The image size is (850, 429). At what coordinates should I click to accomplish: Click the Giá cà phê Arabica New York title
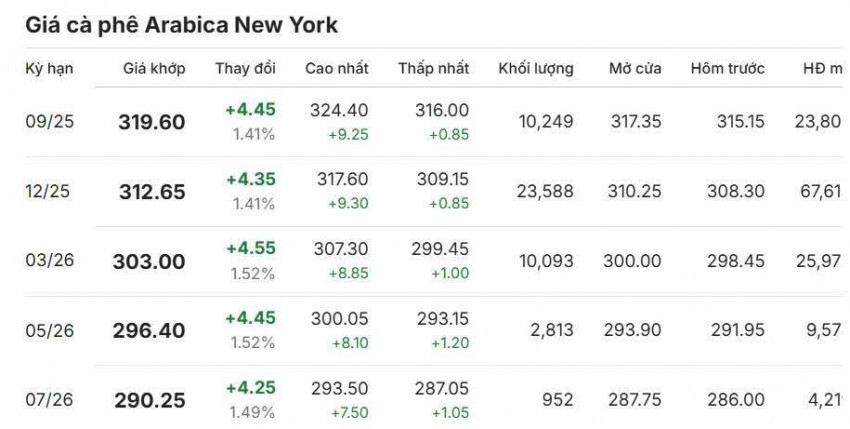181,24
